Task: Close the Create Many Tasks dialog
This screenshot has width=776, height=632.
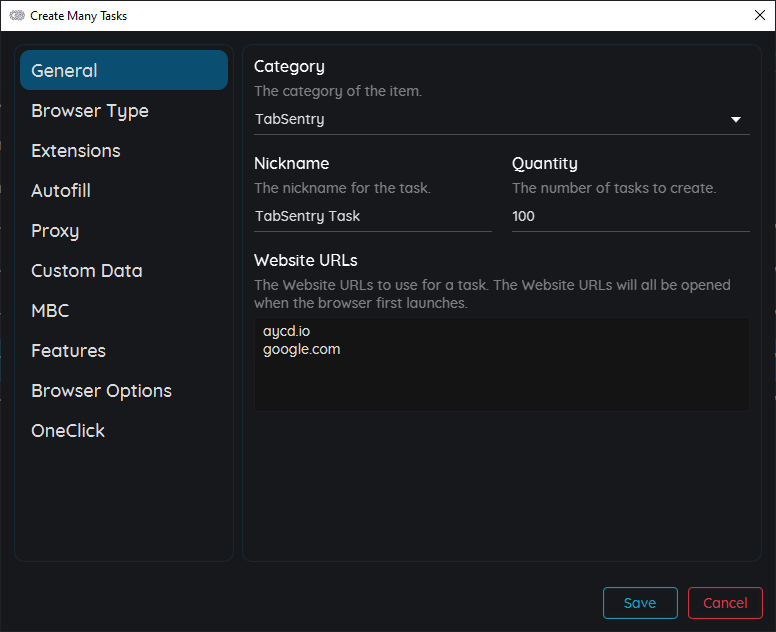Action: [760, 15]
